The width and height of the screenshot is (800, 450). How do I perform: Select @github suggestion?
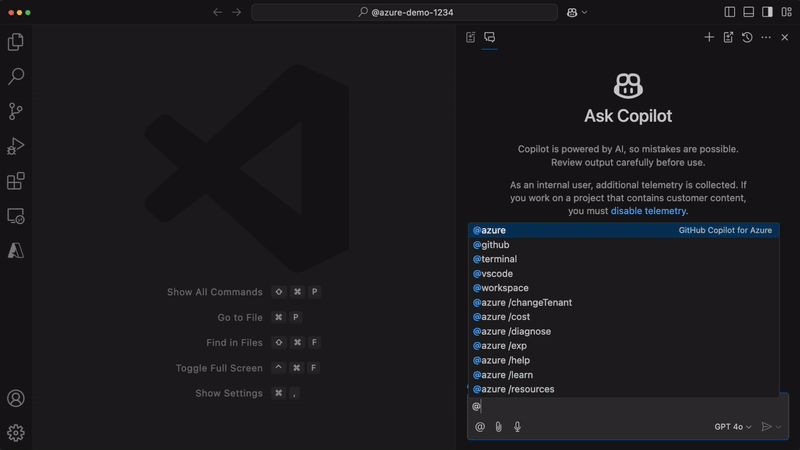click(623, 245)
